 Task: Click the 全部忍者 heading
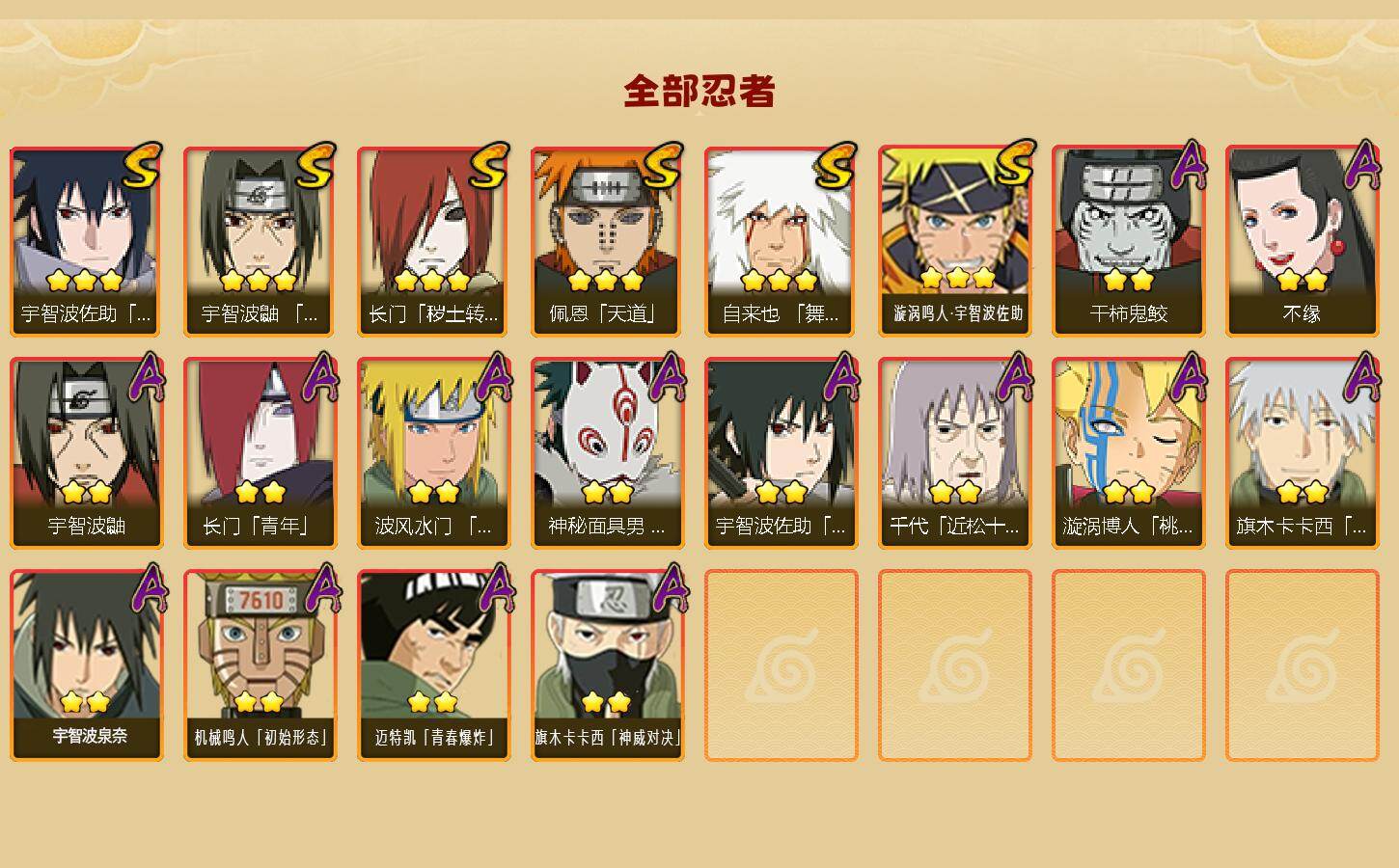pos(699,92)
